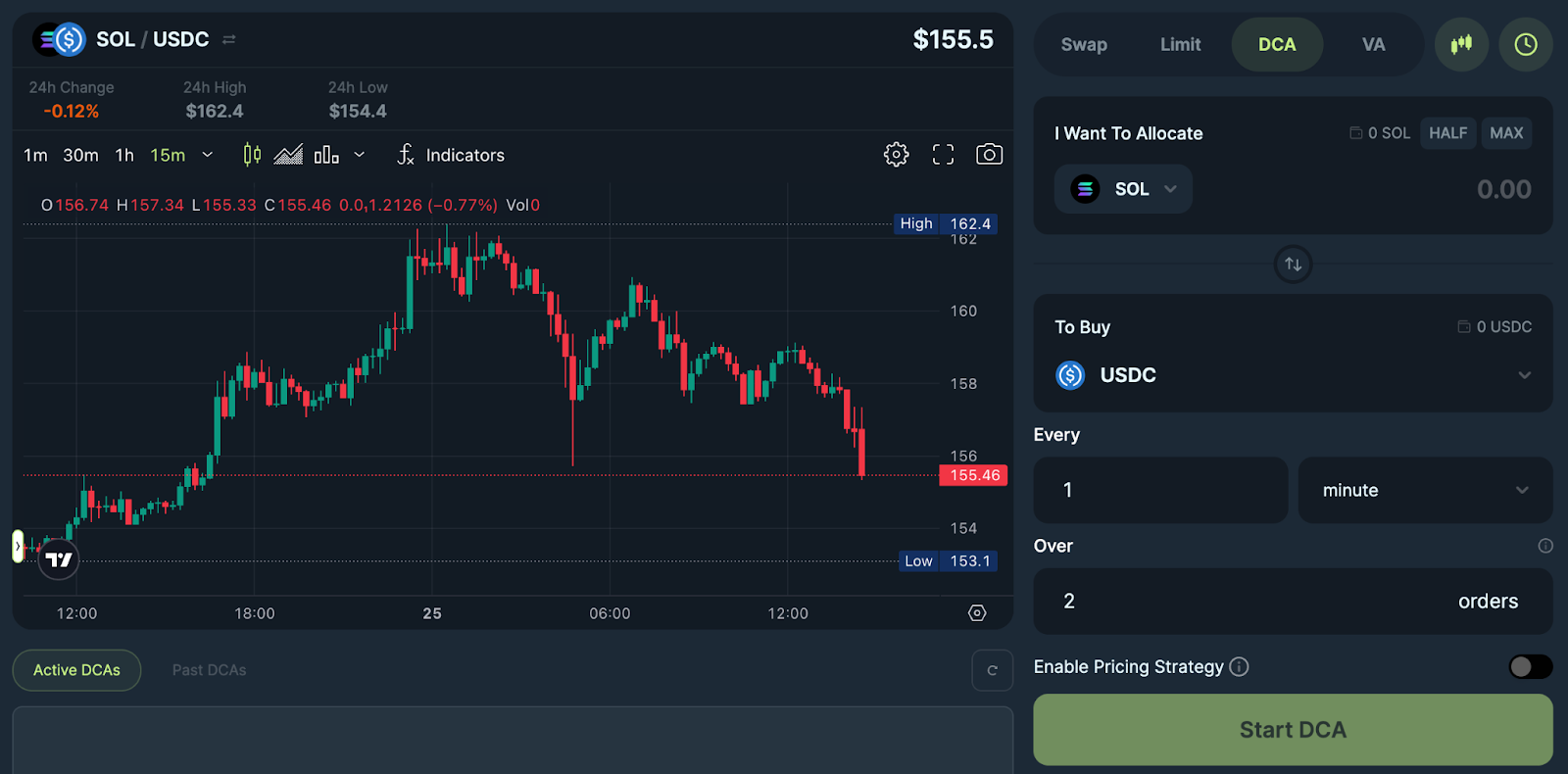Click the $155.5 header price
1568x774 pixels.
953,39
